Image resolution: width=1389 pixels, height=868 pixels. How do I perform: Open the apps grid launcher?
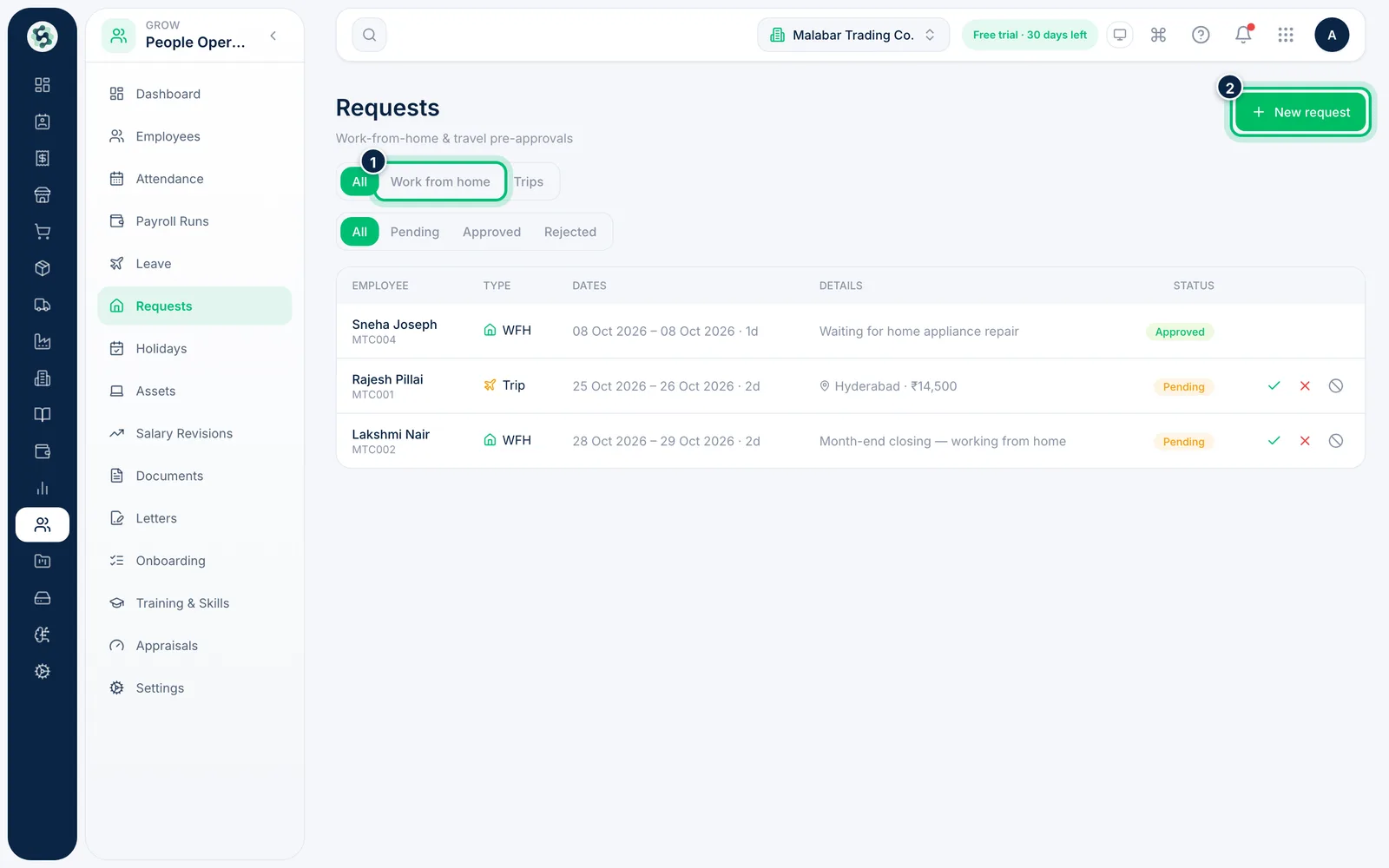pos(1286,35)
